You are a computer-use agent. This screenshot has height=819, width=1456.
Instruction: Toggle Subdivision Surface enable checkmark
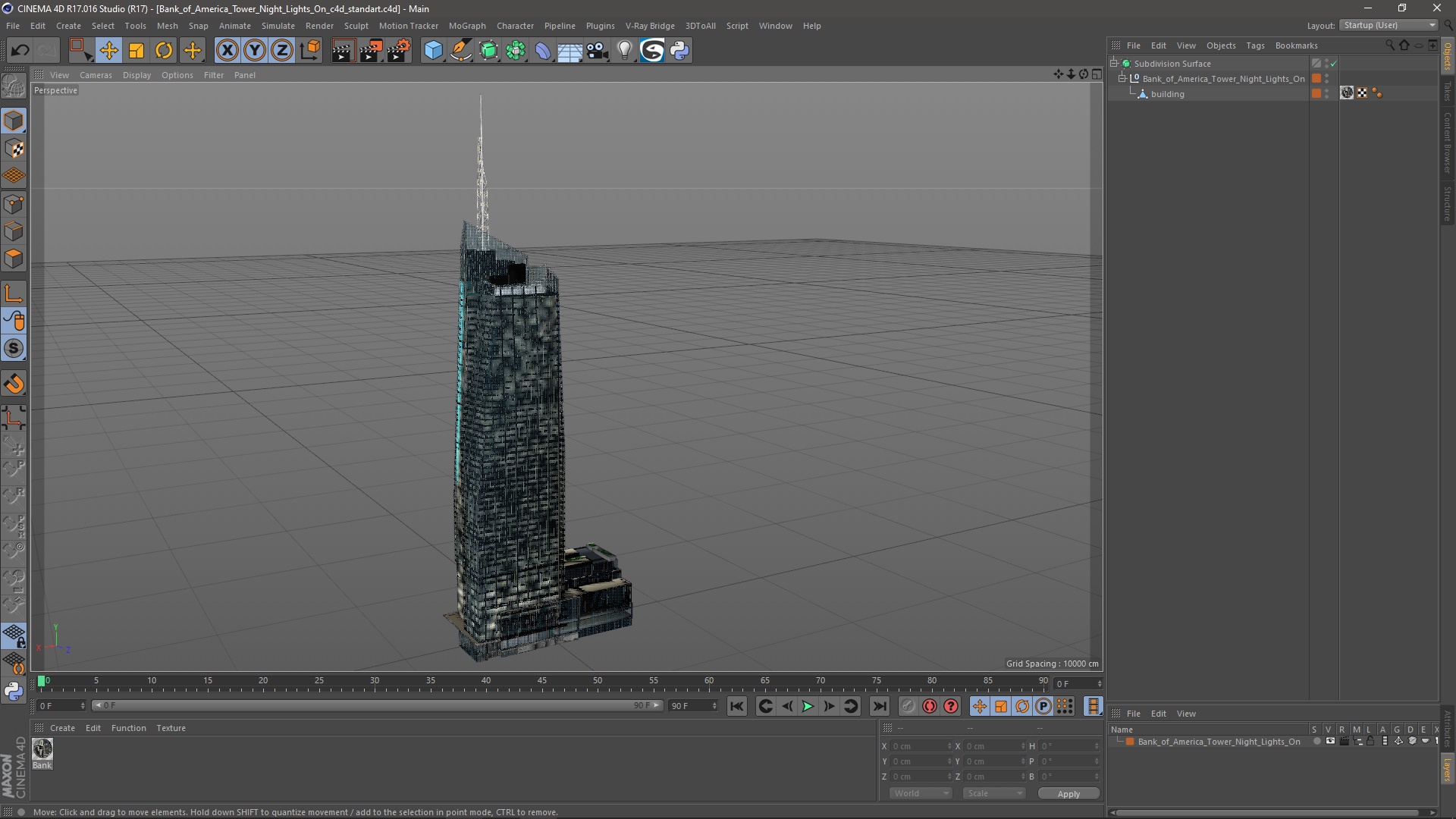tap(1333, 64)
